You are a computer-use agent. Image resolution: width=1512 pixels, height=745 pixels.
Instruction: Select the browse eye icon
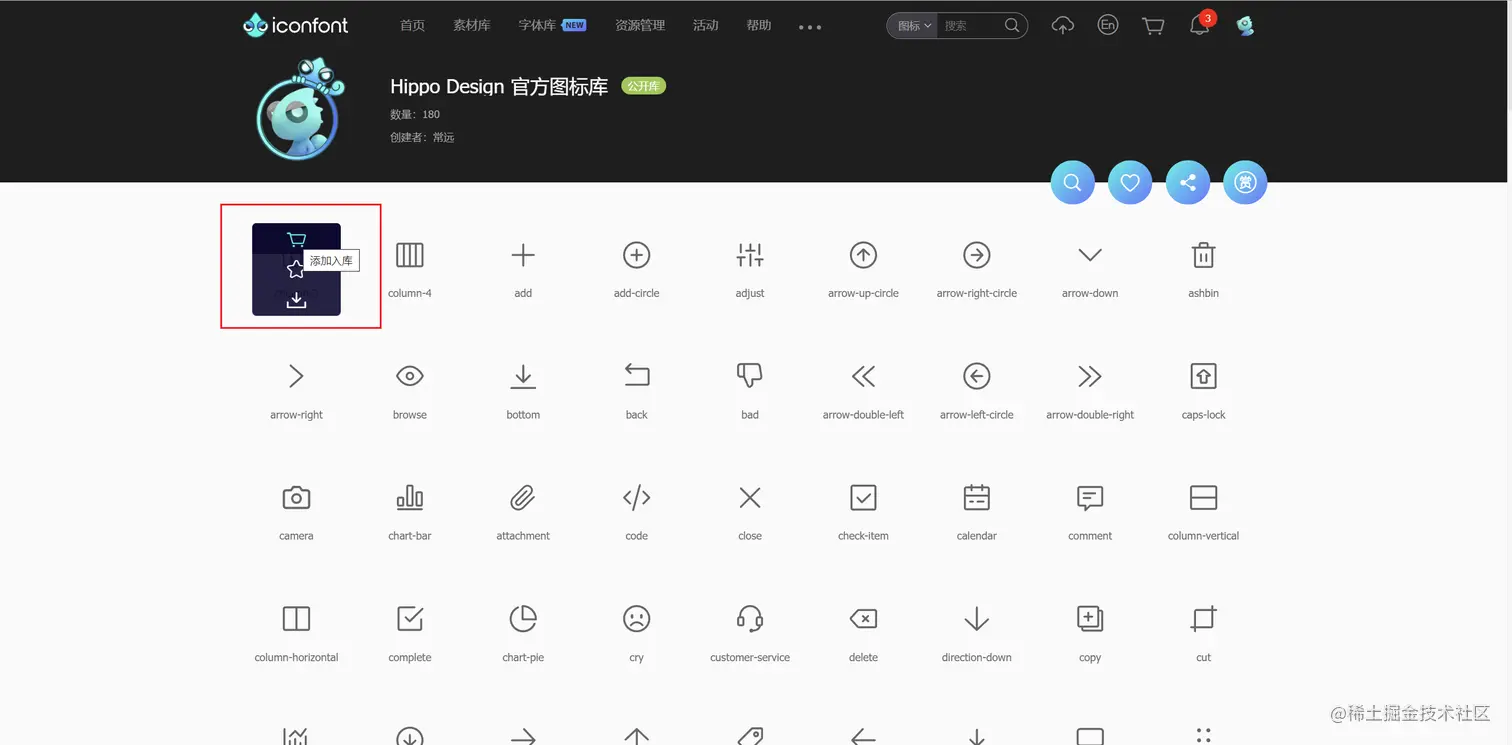pyautogui.click(x=410, y=376)
